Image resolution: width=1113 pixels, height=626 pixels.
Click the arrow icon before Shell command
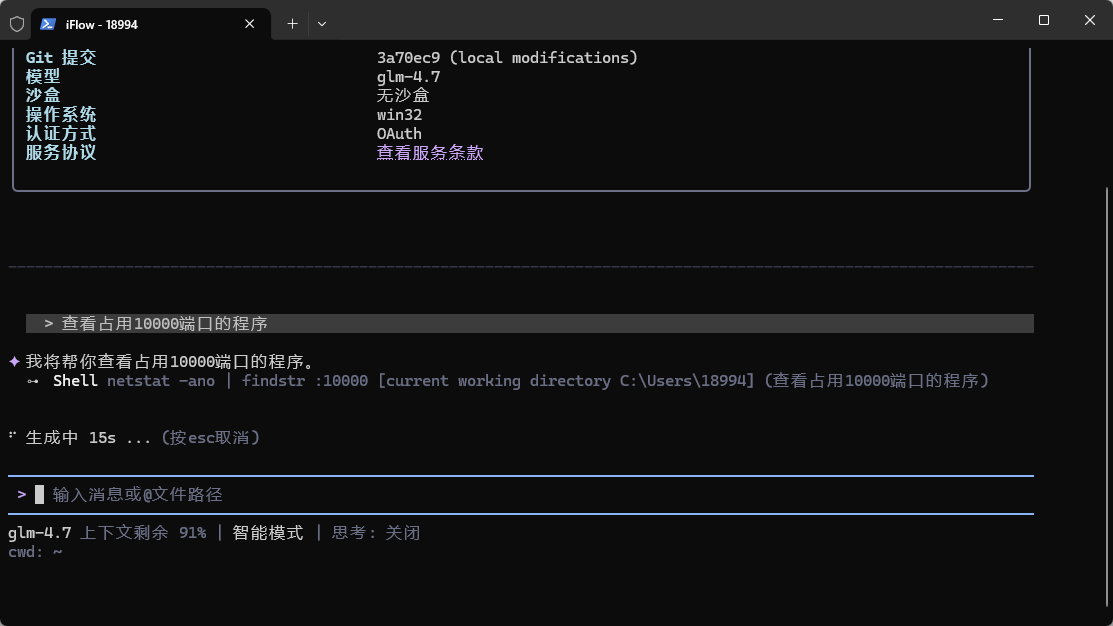tap(33, 381)
